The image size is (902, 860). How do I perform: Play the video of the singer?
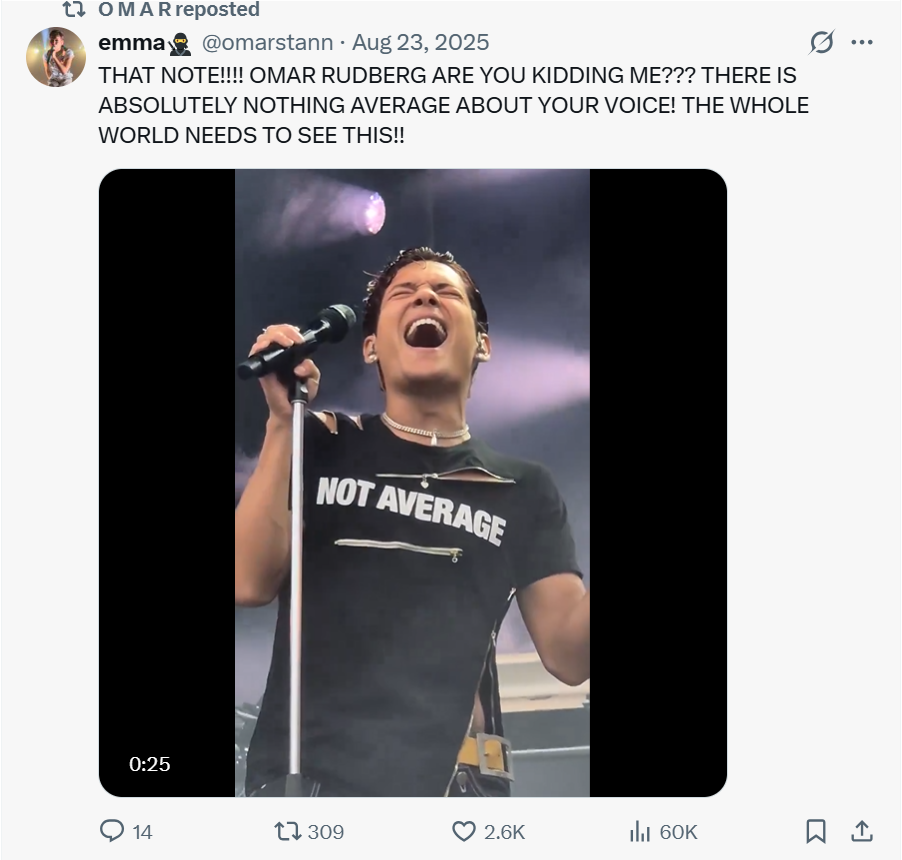412,482
